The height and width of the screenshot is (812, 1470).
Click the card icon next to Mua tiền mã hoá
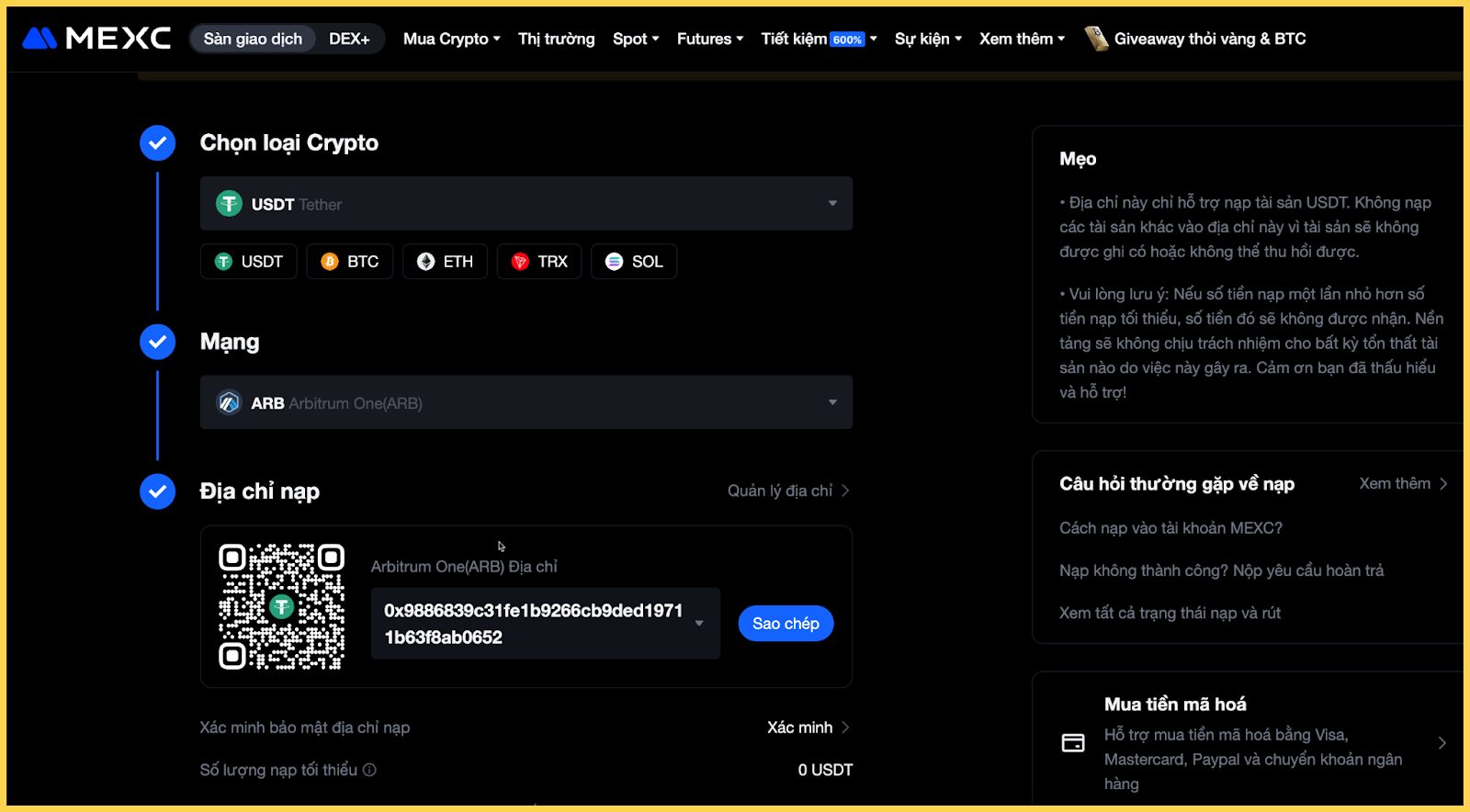pos(1073,743)
